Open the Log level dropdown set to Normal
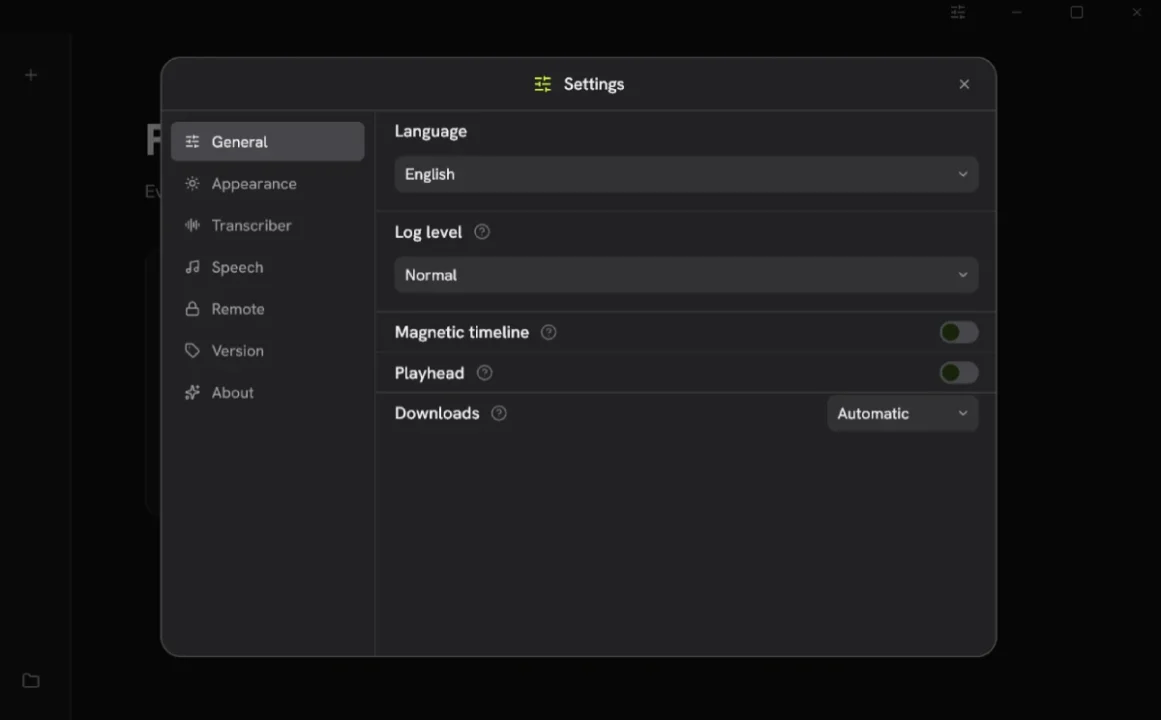The height and width of the screenshot is (720, 1161). point(686,275)
